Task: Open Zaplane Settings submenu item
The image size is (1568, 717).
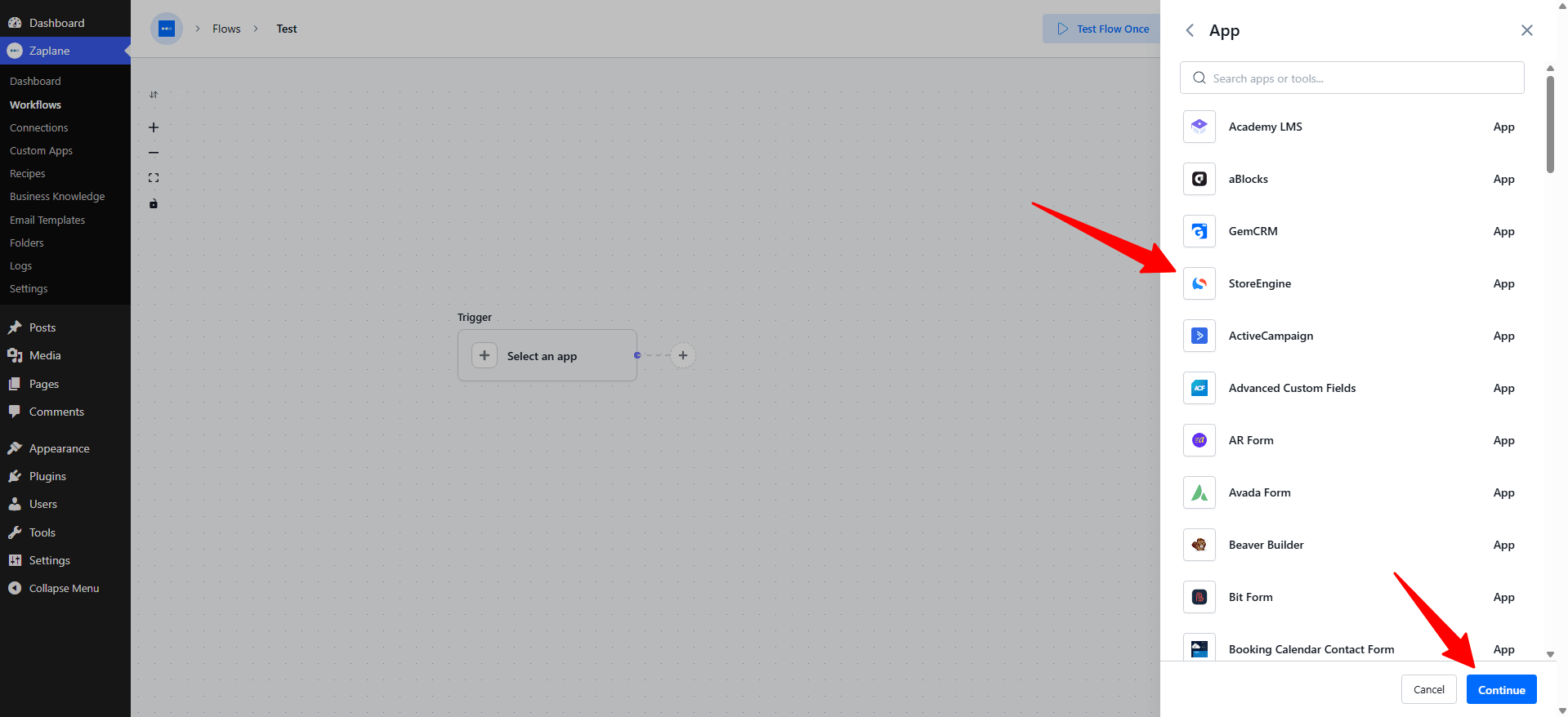Action: pyautogui.click(x=29, y=288)
